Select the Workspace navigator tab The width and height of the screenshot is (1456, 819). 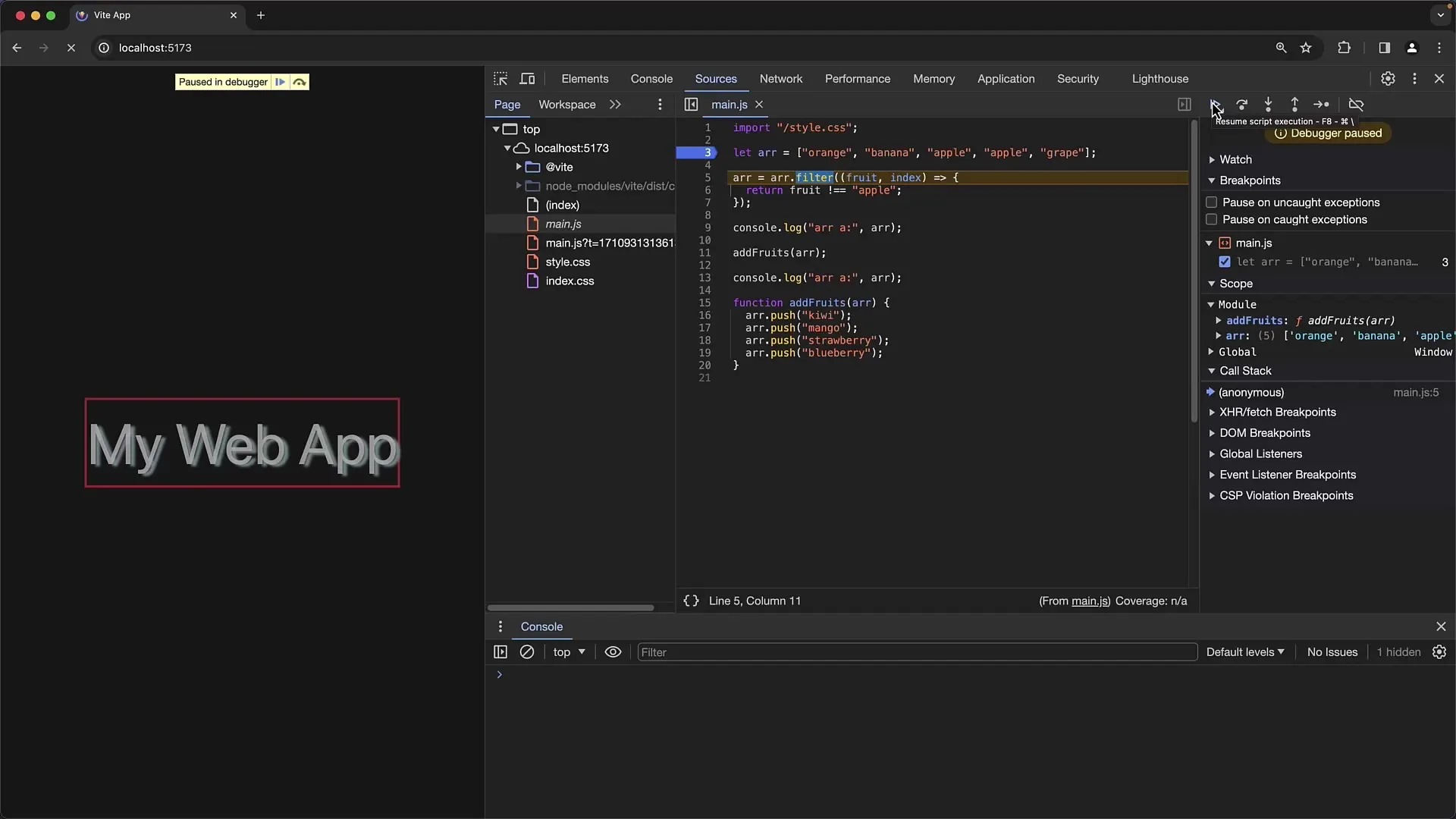[566, 105]
